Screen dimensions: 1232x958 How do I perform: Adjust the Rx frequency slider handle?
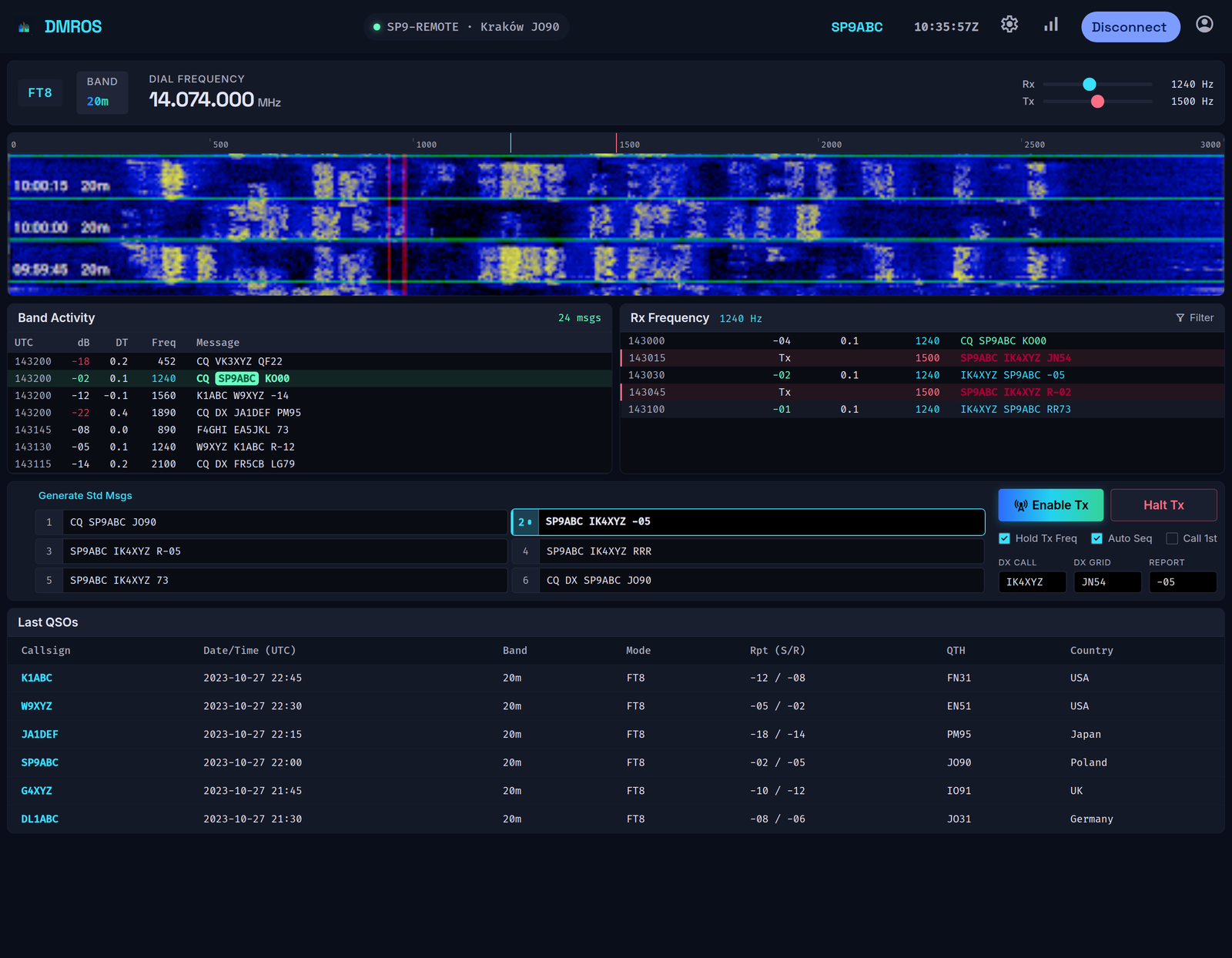click(1090, 85)
